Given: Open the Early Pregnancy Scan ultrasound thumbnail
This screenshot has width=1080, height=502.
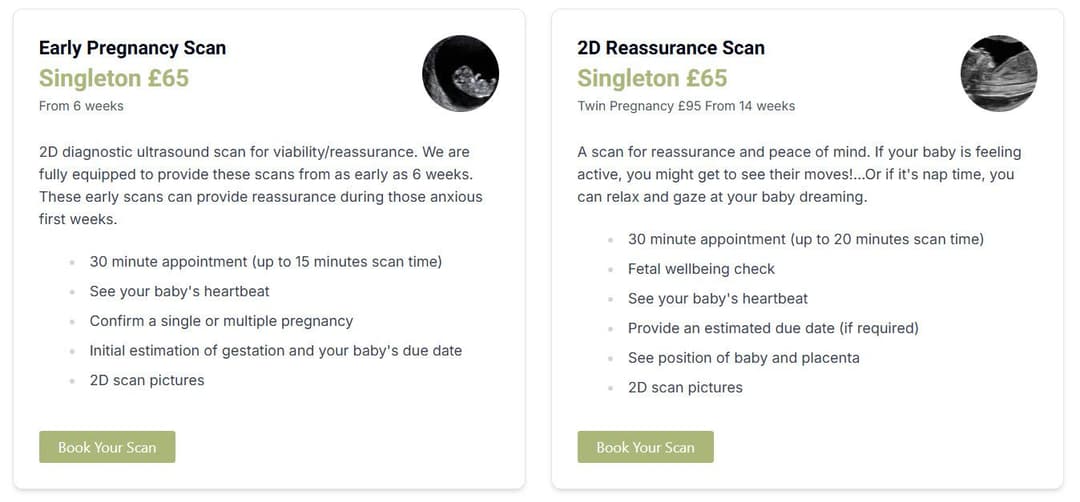Looking at the screenshot, I should (460, 73).
